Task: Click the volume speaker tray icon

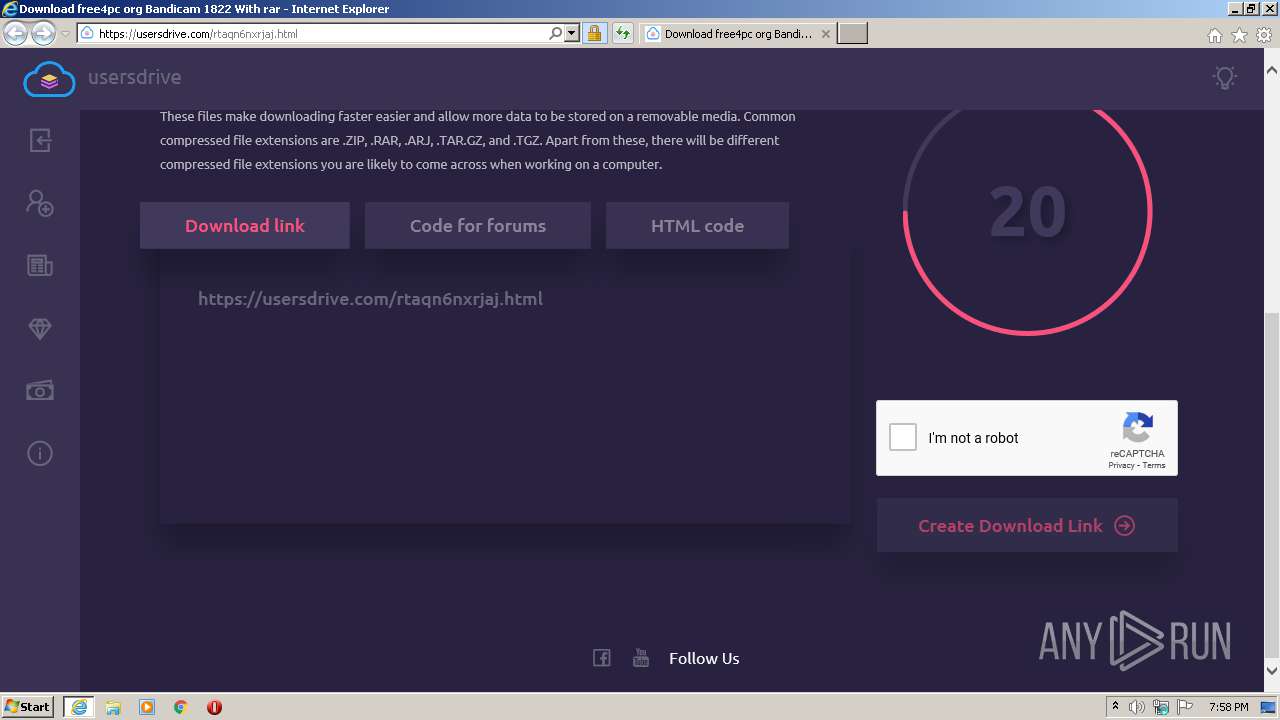Action: [1137, 707]
